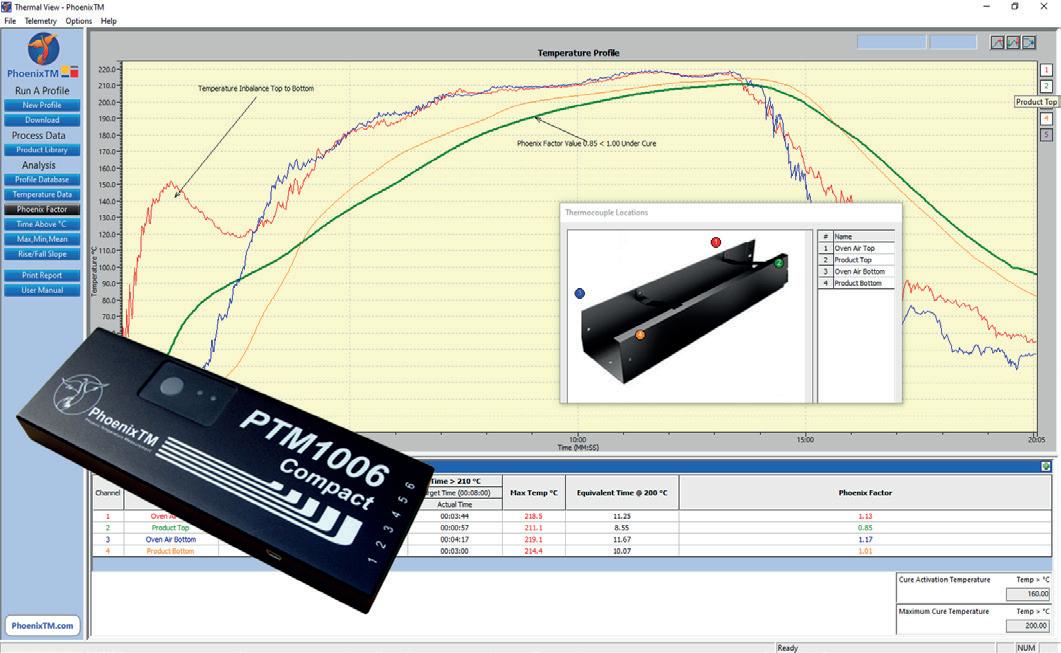Screen dimensions: 1061x653
Task: Open the Telemetry menu
Action: click(x=41, y=21)
